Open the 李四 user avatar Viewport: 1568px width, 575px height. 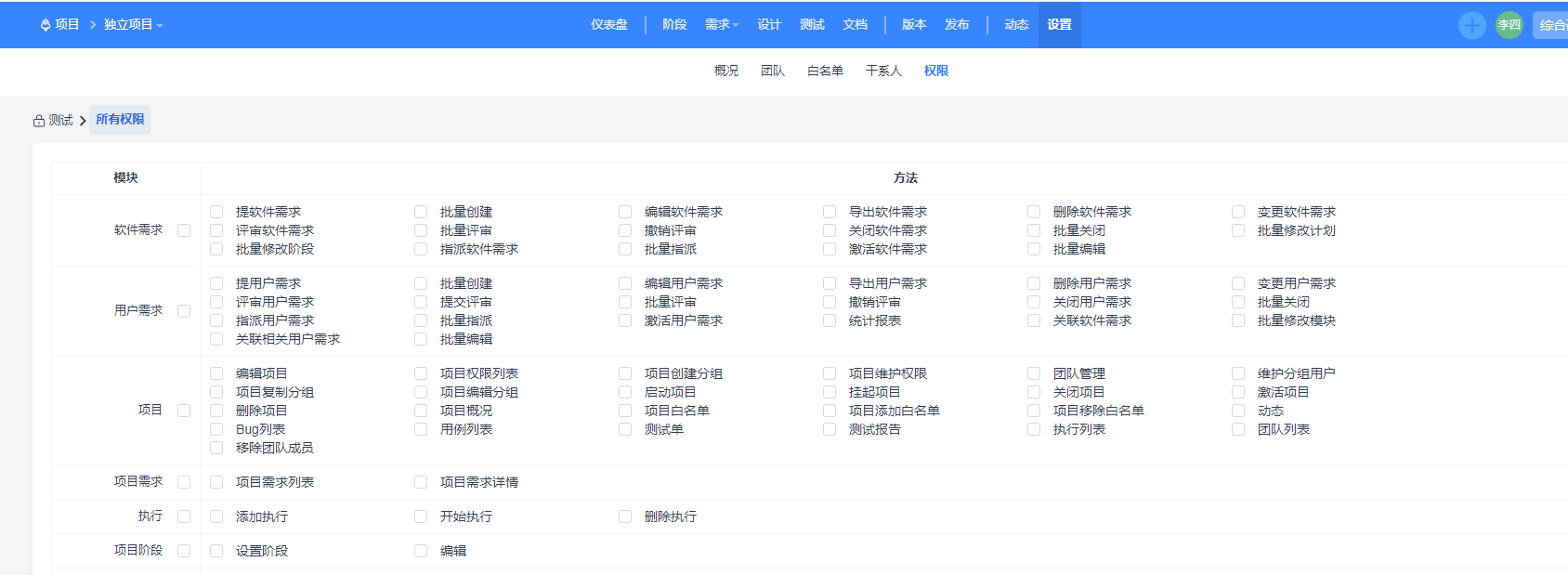[1509, 25]
